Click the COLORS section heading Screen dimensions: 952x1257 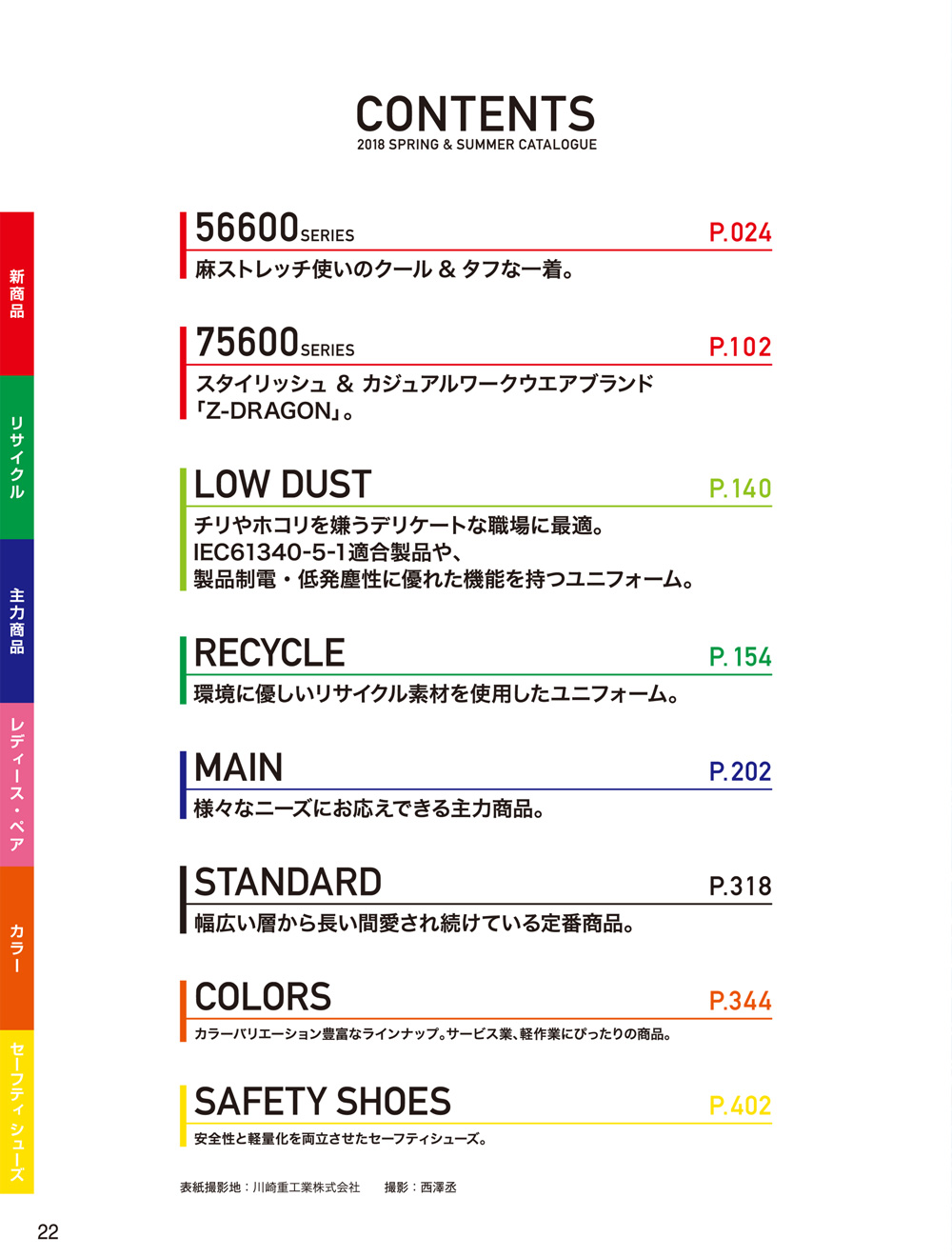(x=263, y=997)
